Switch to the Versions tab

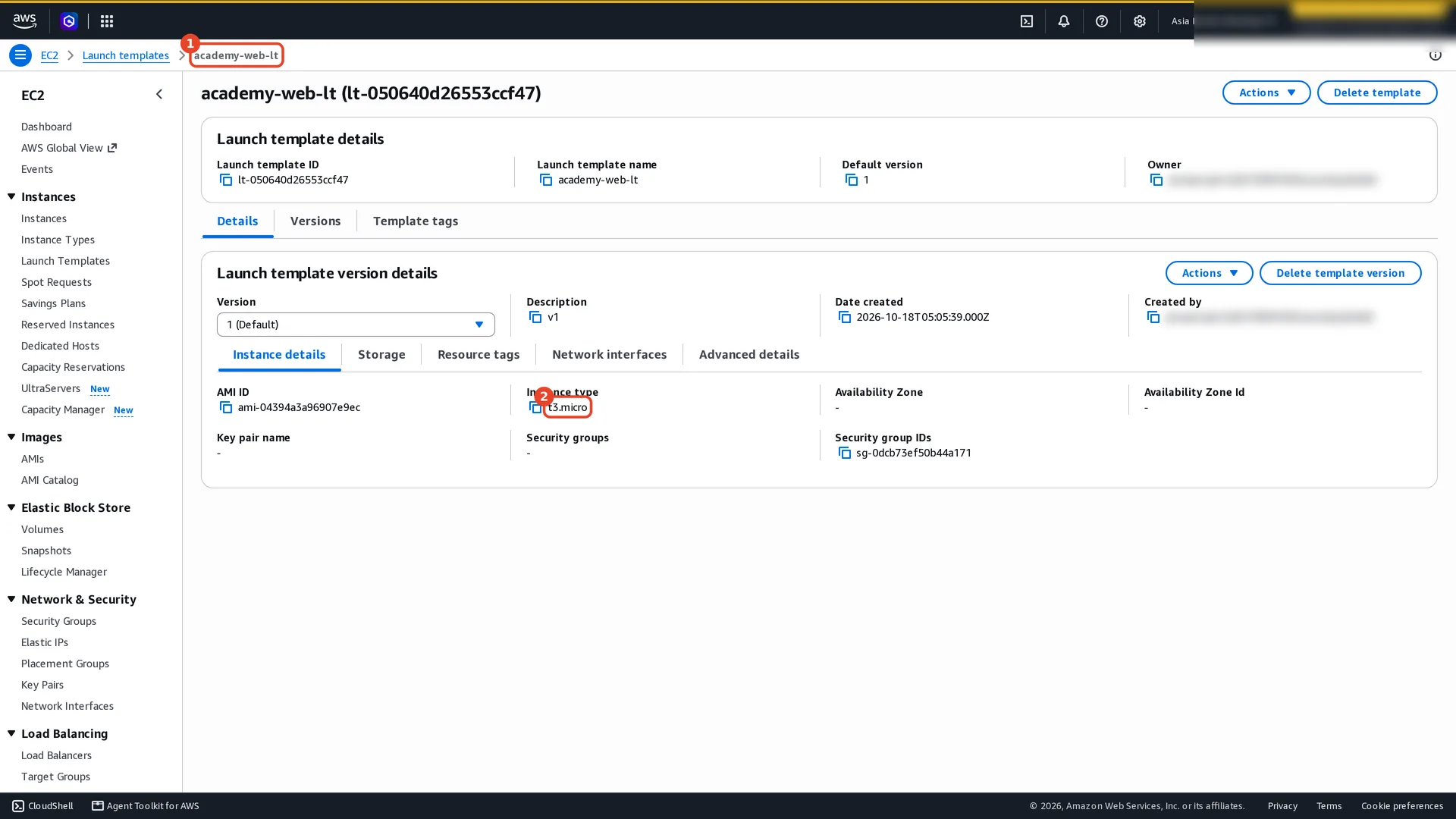point(315,221)
